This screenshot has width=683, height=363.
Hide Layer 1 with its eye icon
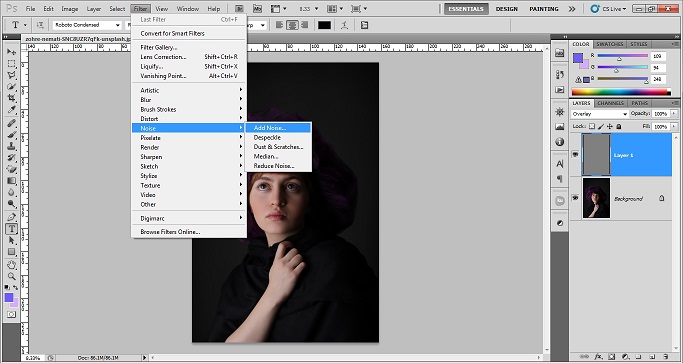click(575, 155)
